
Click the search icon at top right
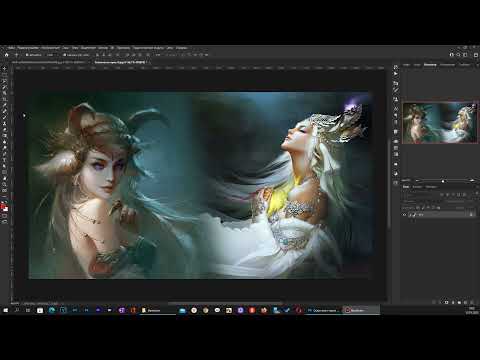[x=459, y=55]
